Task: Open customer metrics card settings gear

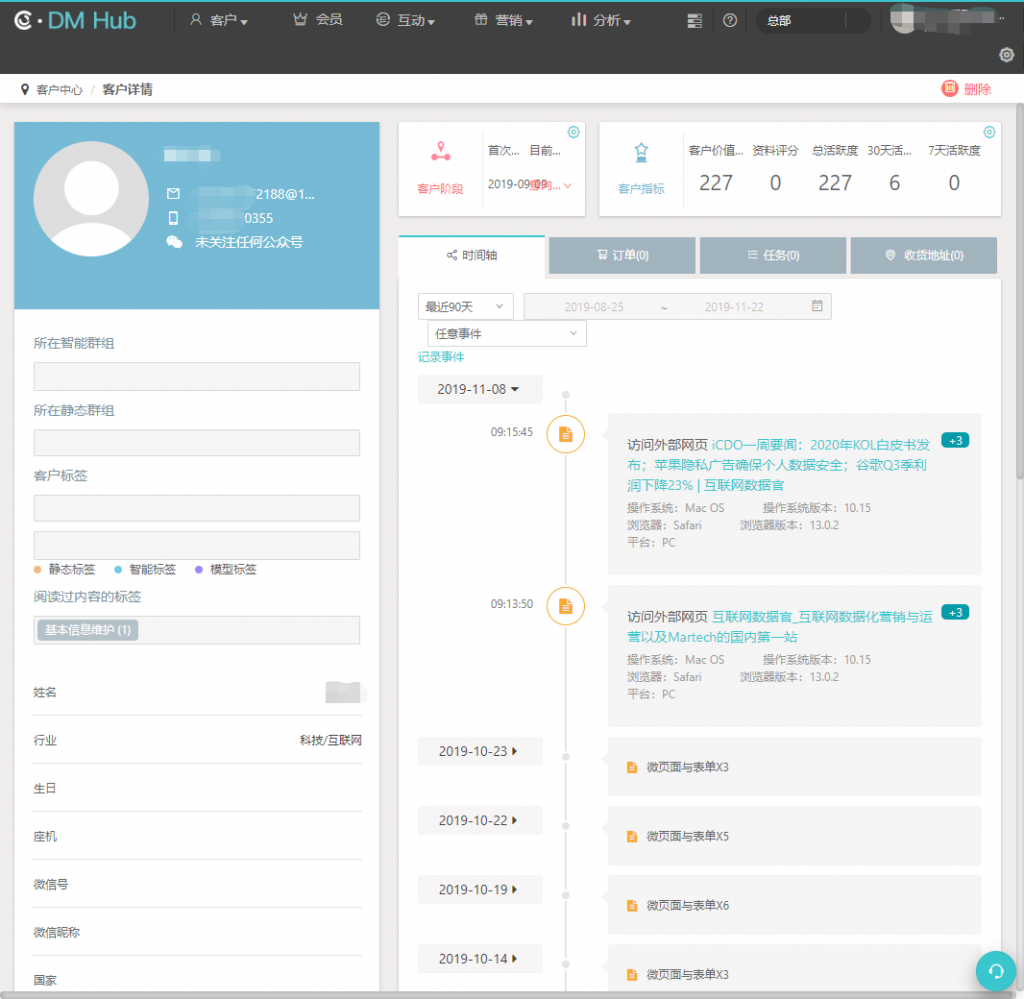Action: [x=989, y=132]
